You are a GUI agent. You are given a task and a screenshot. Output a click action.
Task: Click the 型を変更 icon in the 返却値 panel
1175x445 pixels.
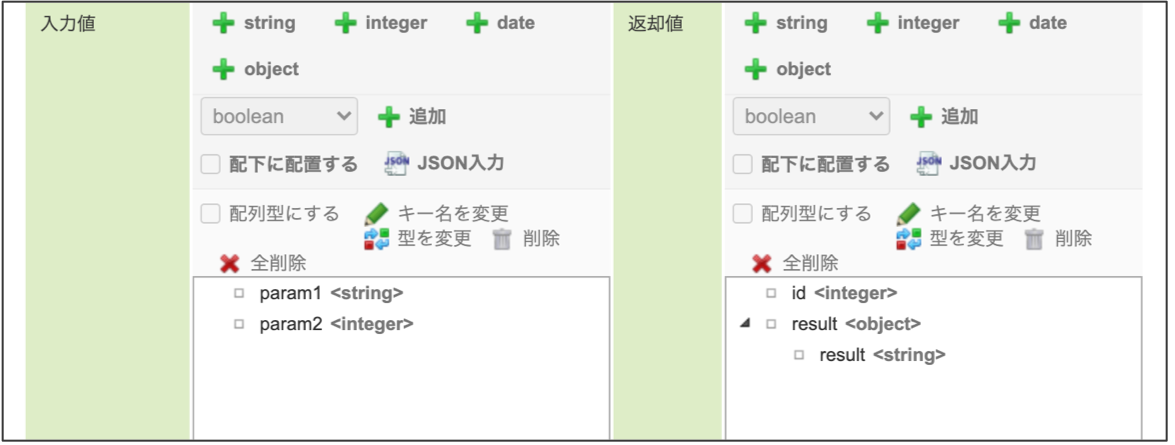pos(908,239)
